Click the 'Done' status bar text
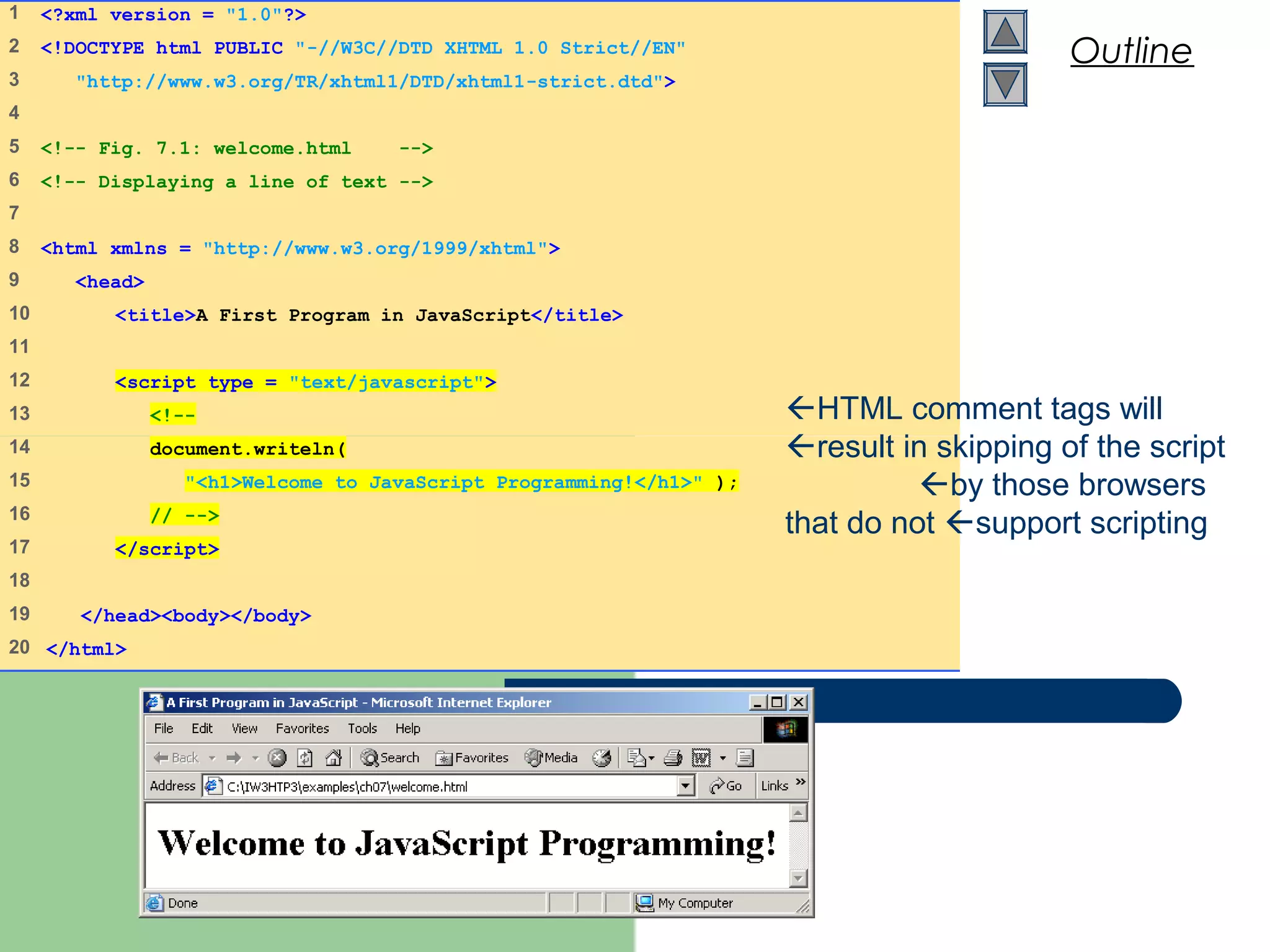The image size is (1270, 952). click(x=183, y=903)
